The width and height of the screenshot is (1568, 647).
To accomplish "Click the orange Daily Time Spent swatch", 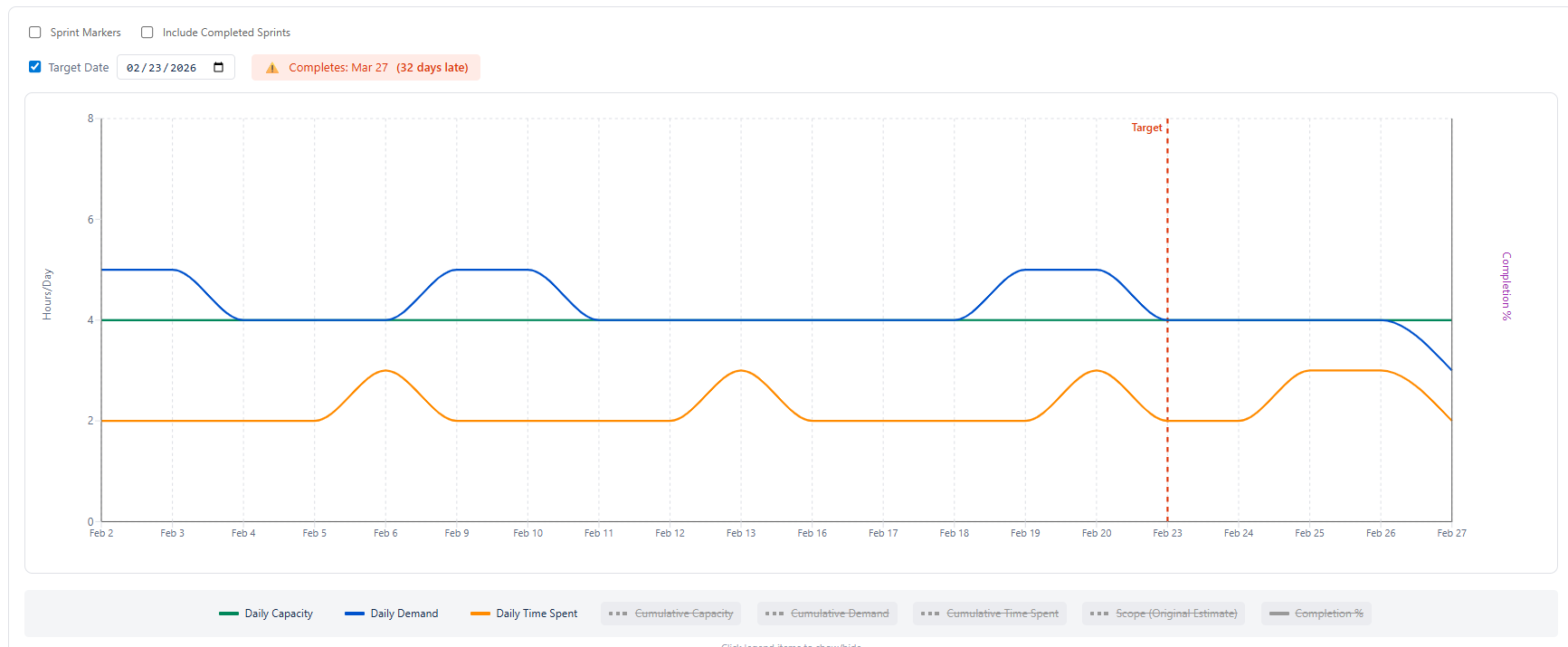I will click(480, 614).
